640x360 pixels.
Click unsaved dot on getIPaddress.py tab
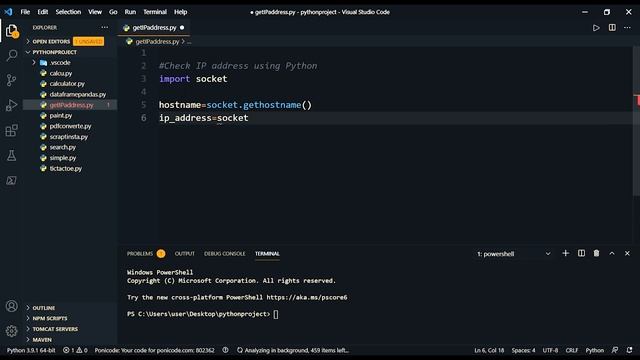coord(182,28)
